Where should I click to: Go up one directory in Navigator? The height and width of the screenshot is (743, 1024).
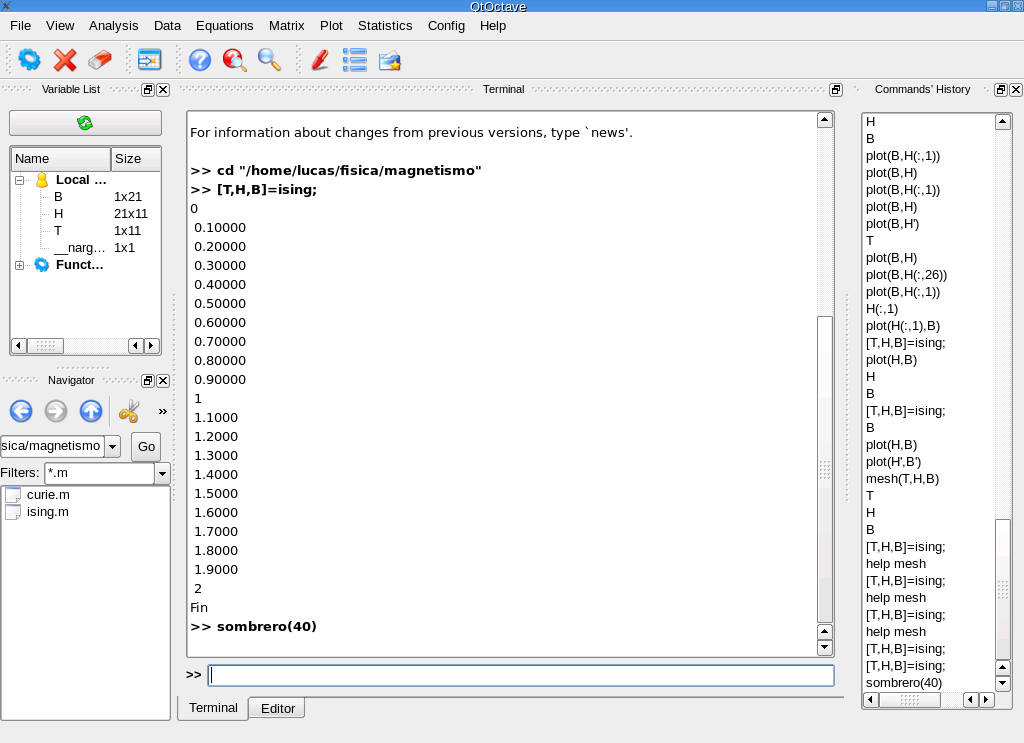tap(91, 411)
